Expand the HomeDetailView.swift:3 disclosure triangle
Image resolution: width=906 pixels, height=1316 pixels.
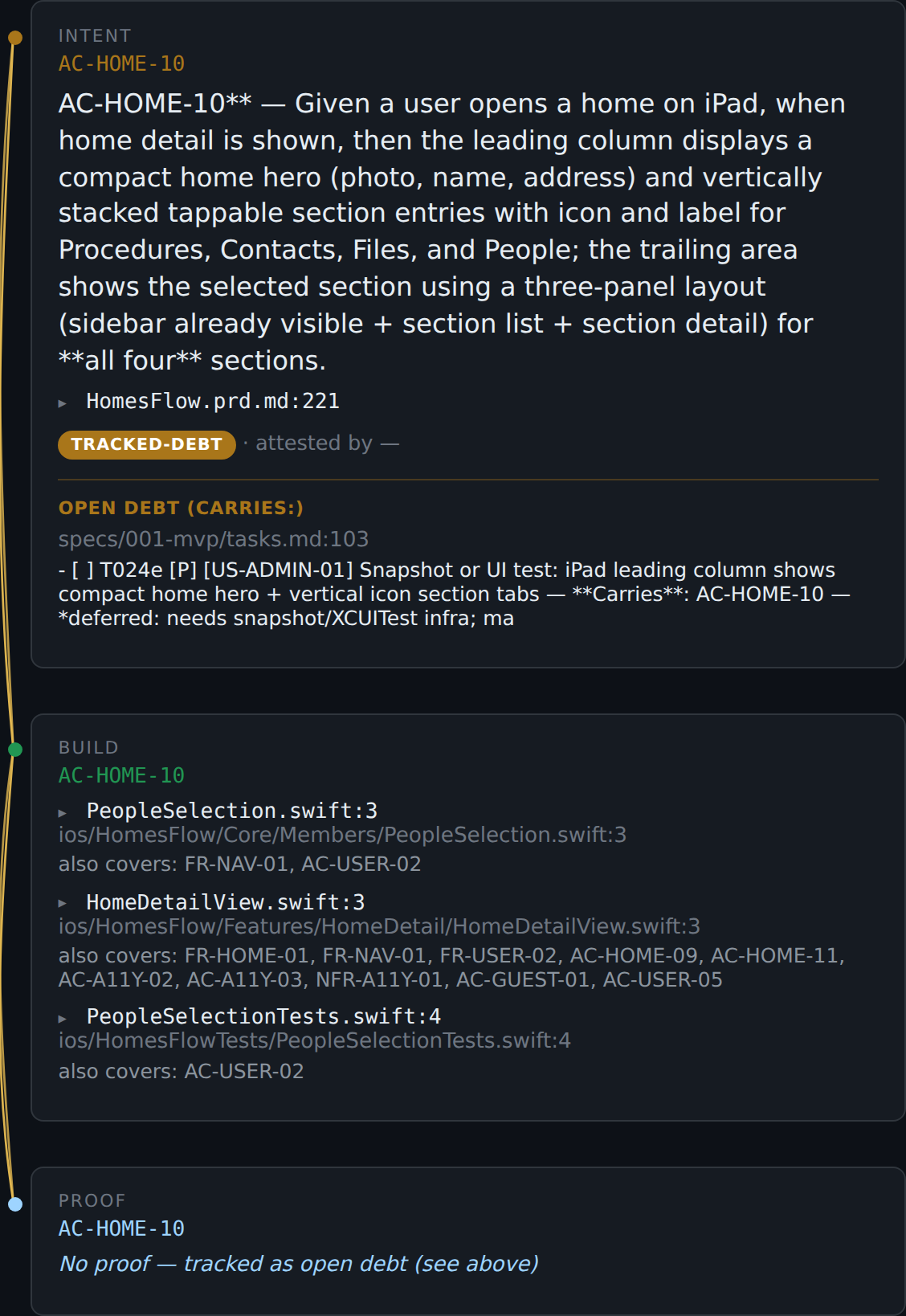coord(63,904)
